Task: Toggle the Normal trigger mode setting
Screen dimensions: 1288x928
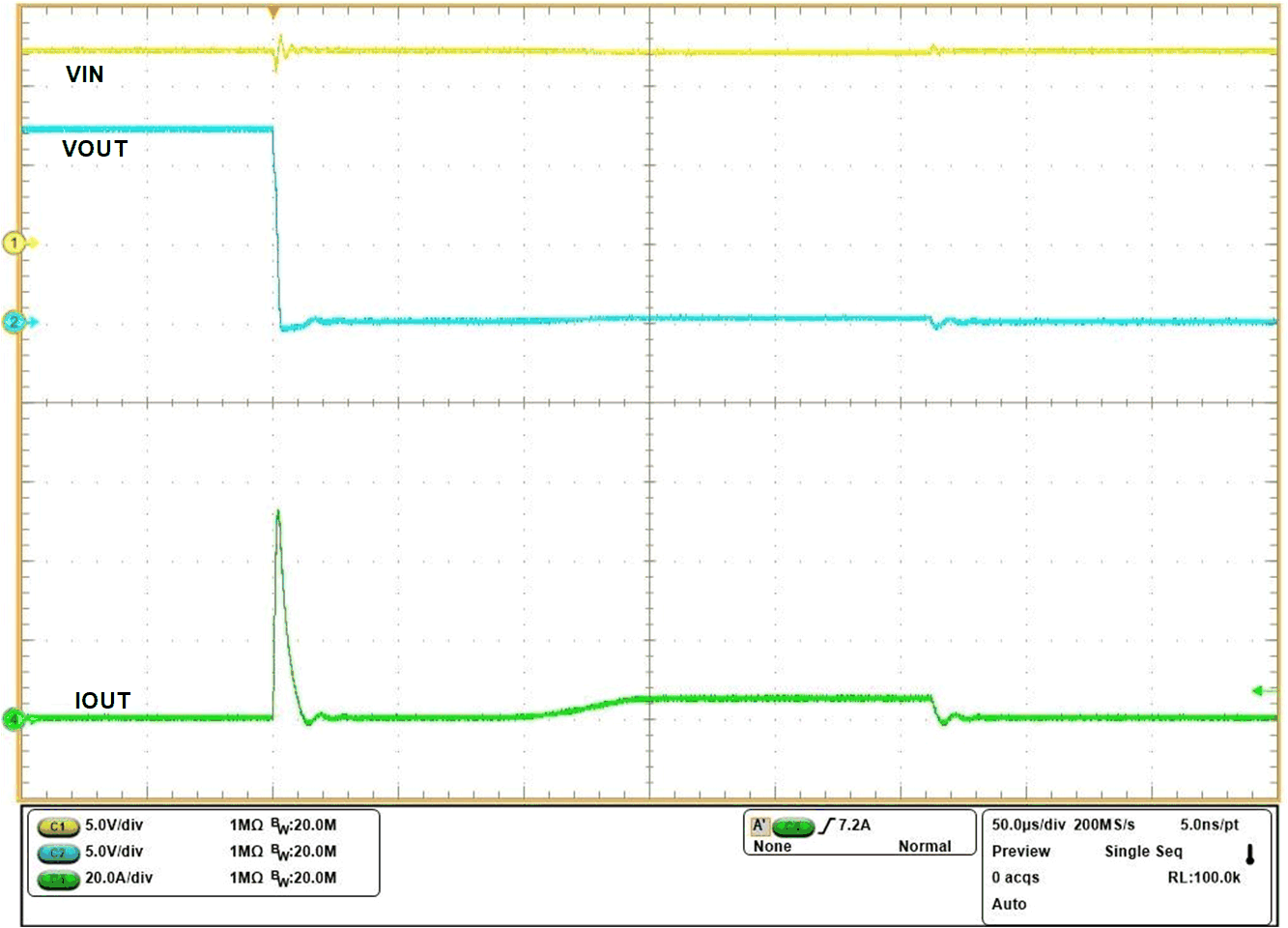Action: (926, 845)
